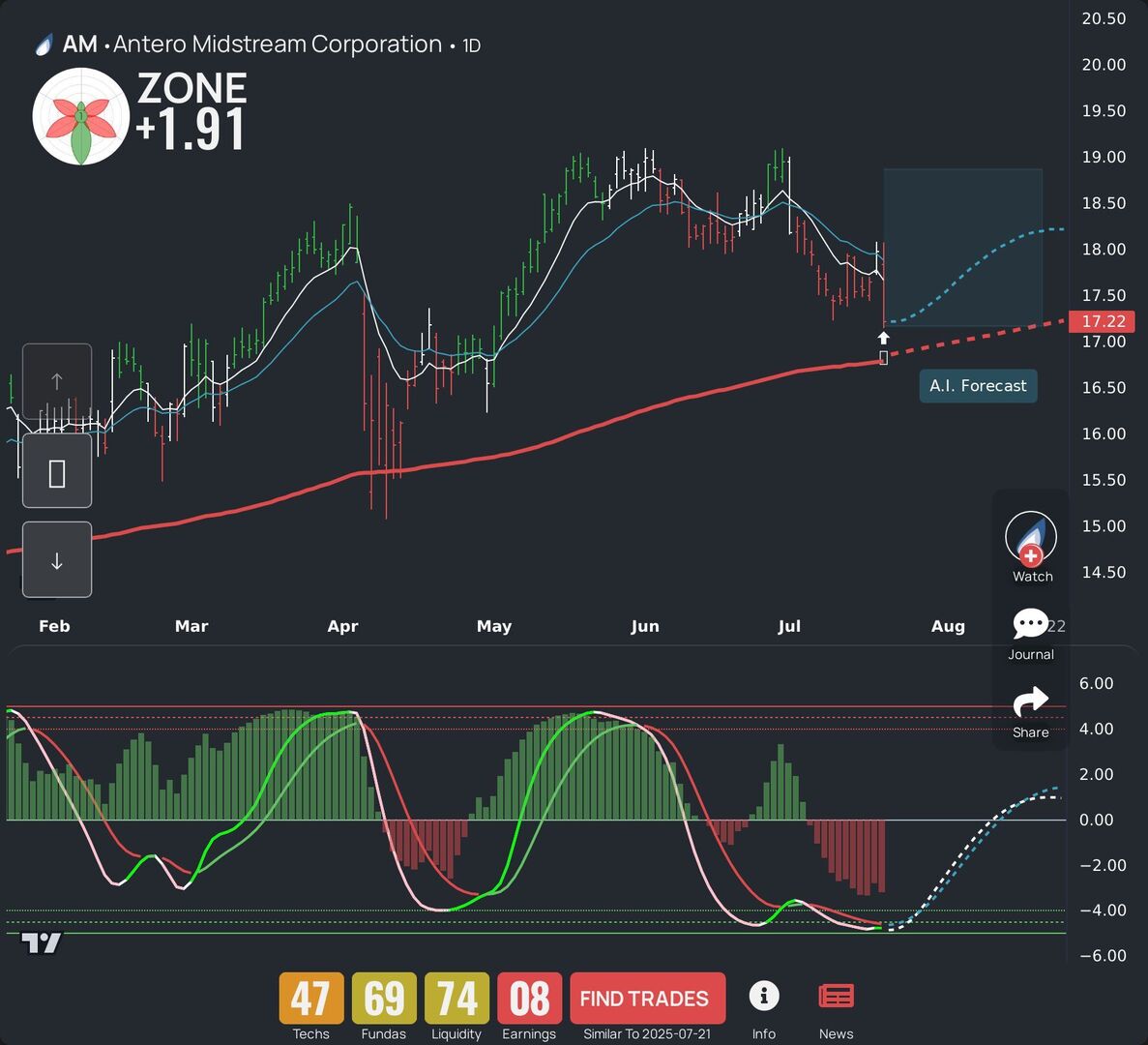Open the Liquidity score 74 tile
Viewport: 1148px width, 1045px height.
[456, 999]
